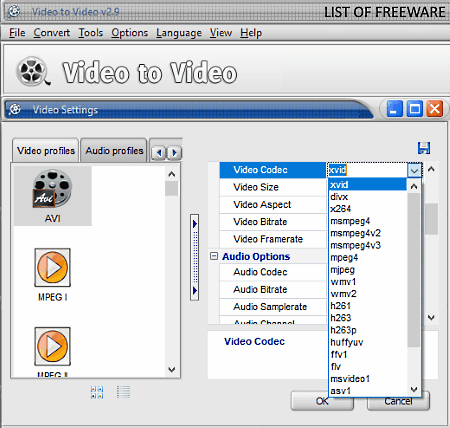The height and width of the screenshot is (428, 450).
Task: Select the Video Codec property row
Action: coord(273,170)
